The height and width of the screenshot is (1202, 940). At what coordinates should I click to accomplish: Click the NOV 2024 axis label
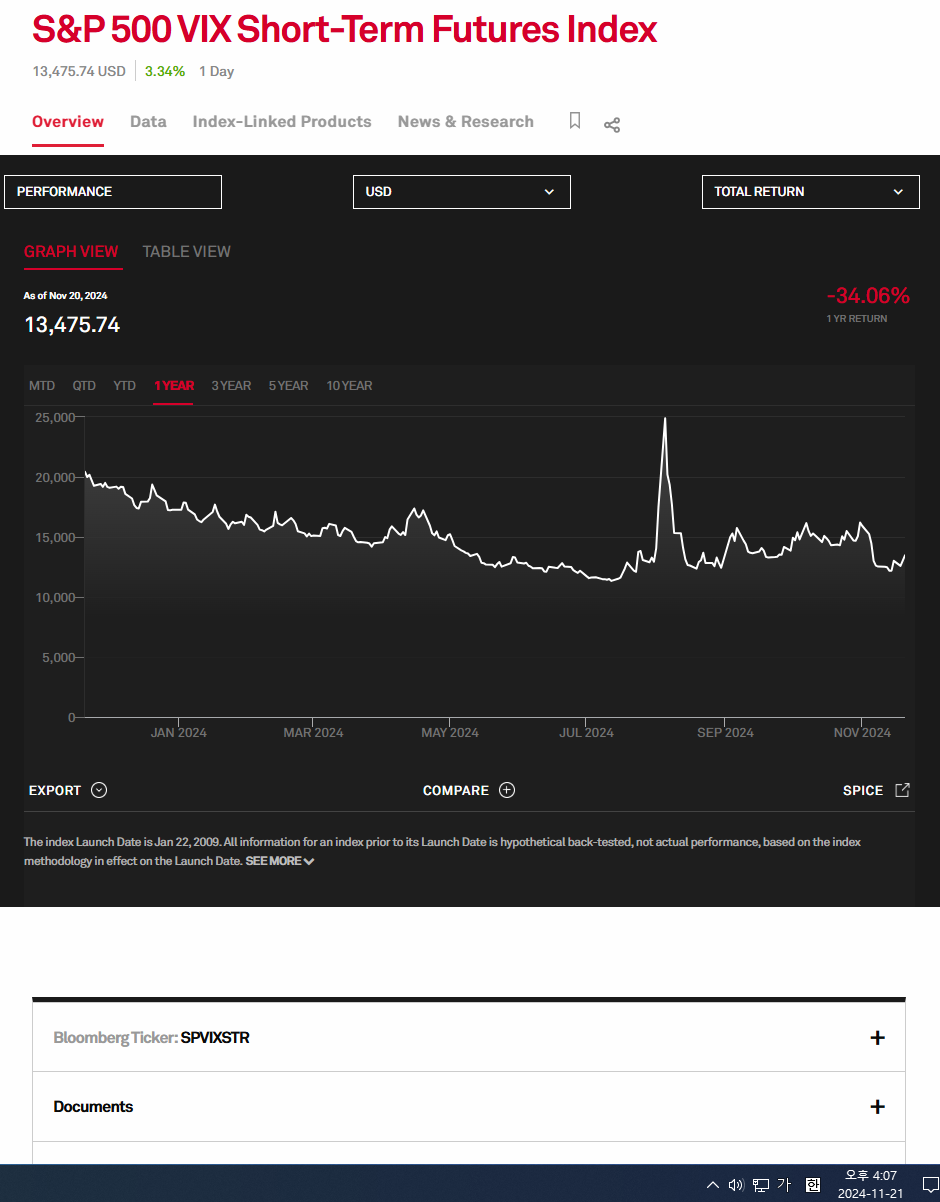tap(862, 733)
